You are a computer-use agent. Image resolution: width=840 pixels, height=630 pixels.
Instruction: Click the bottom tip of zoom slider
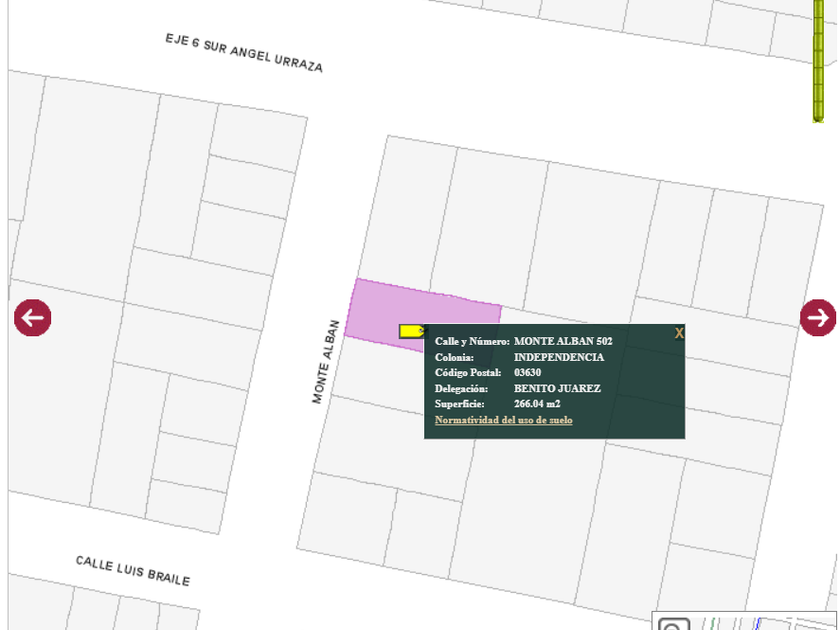818,118
